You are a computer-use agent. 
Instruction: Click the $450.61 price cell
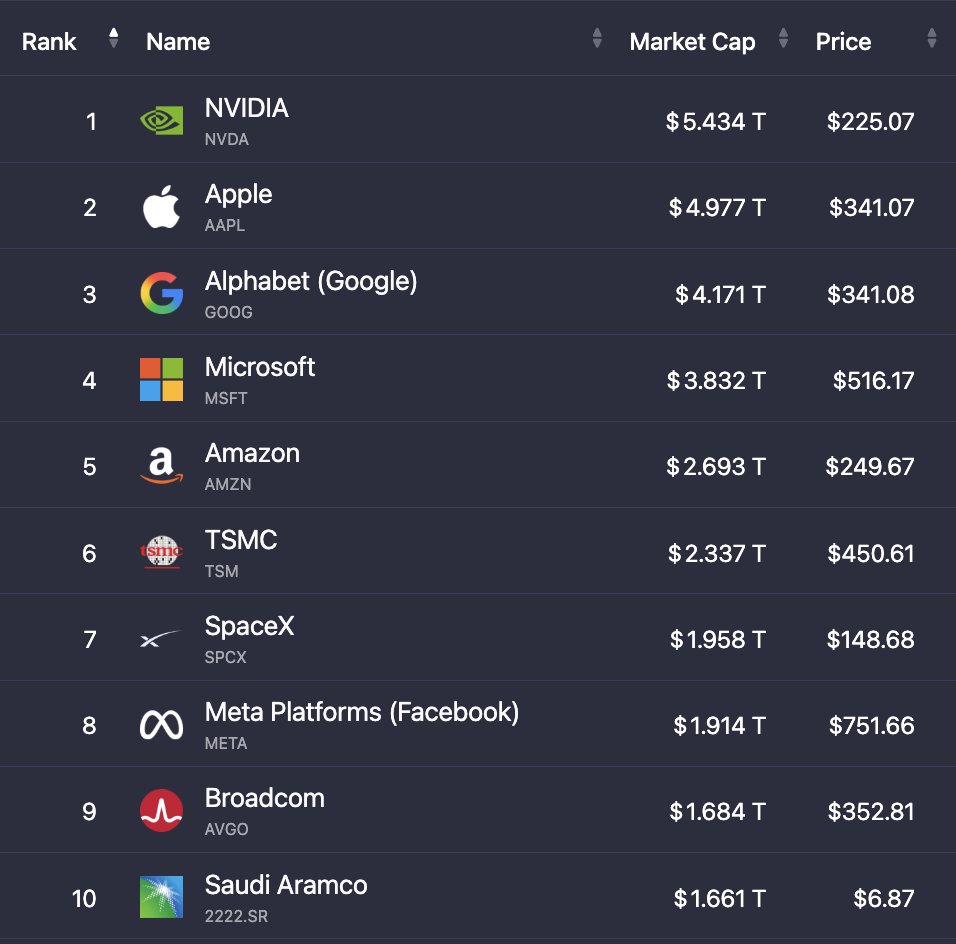[871, 554]
